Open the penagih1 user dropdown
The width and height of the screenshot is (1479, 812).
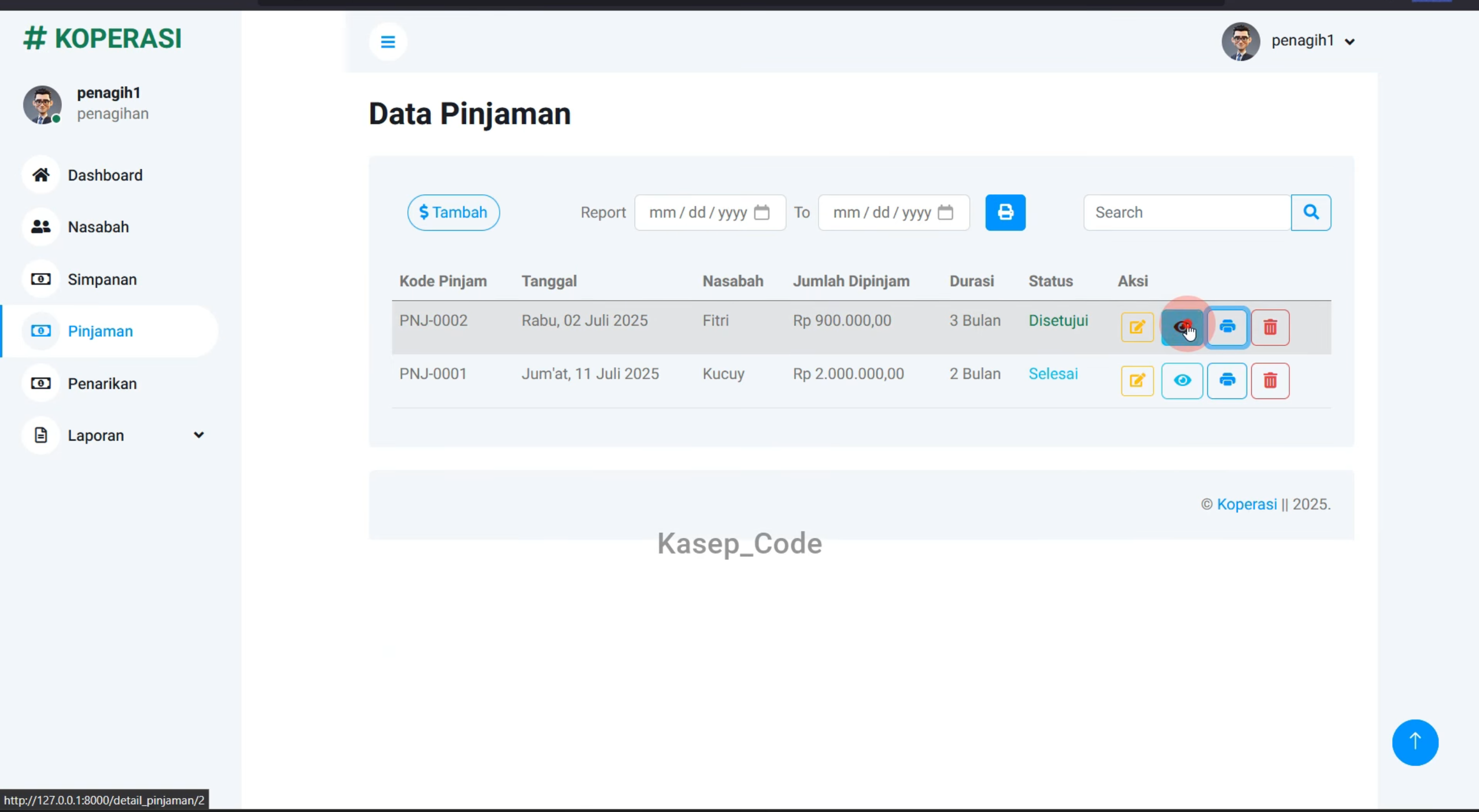tap(1312, 40)
